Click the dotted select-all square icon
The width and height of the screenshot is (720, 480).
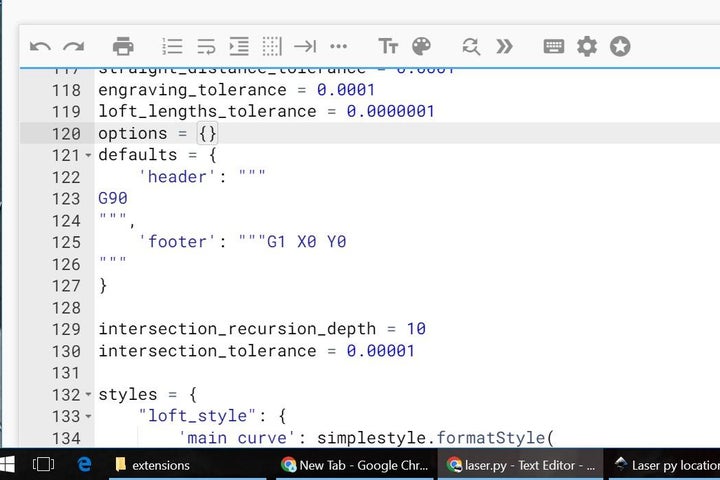pos(272,46)
